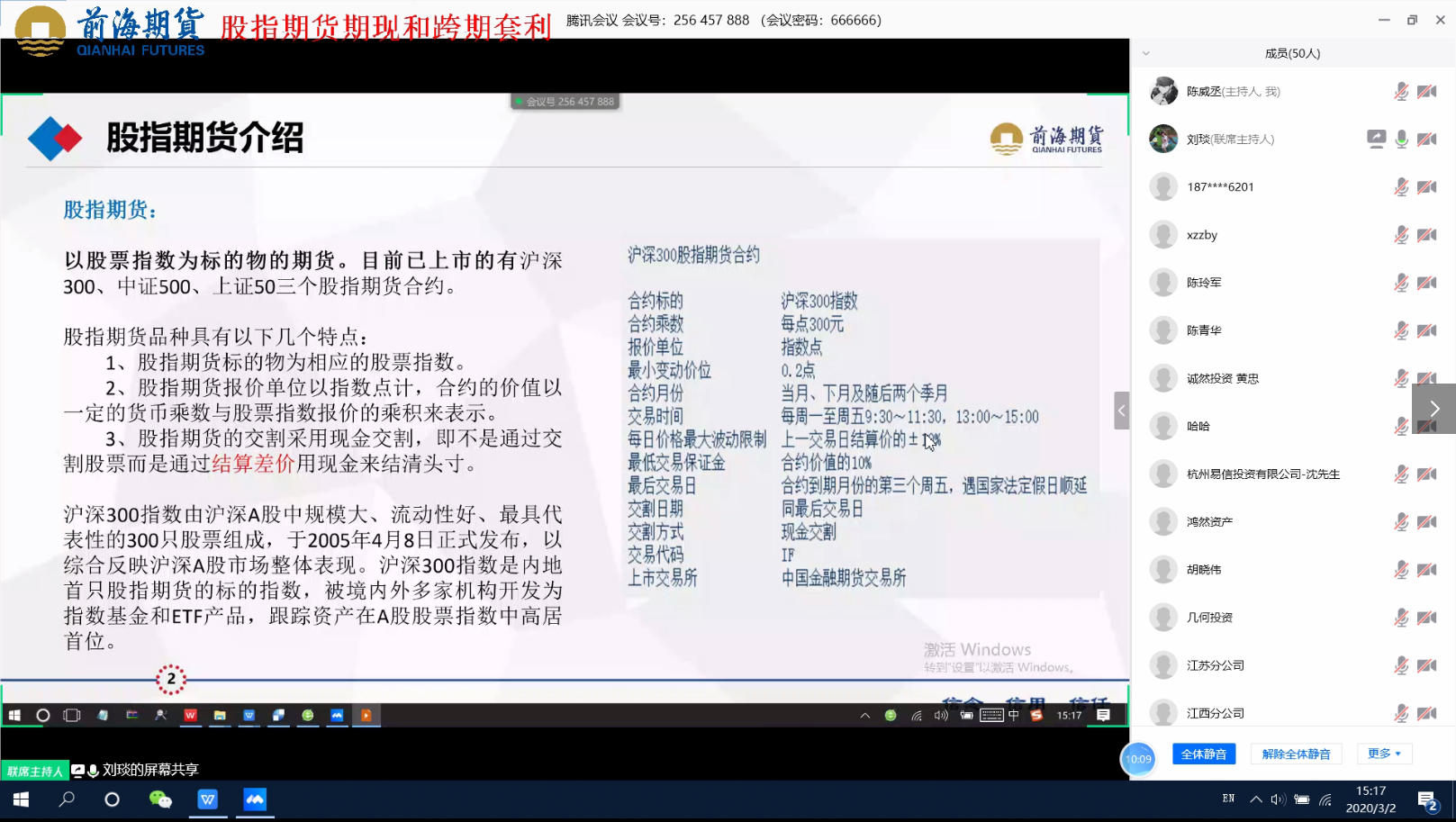The width and height of the screenshot is (1456, 822).
Task: Click right arrow expander on members panel
Action: (x=1434, y=409)
